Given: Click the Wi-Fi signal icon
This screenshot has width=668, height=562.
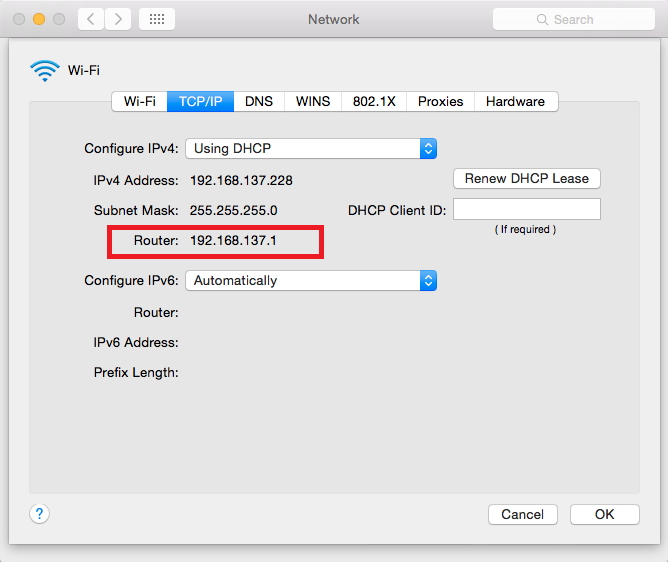Looking at the screenshot, I should (x=45, y=70).
